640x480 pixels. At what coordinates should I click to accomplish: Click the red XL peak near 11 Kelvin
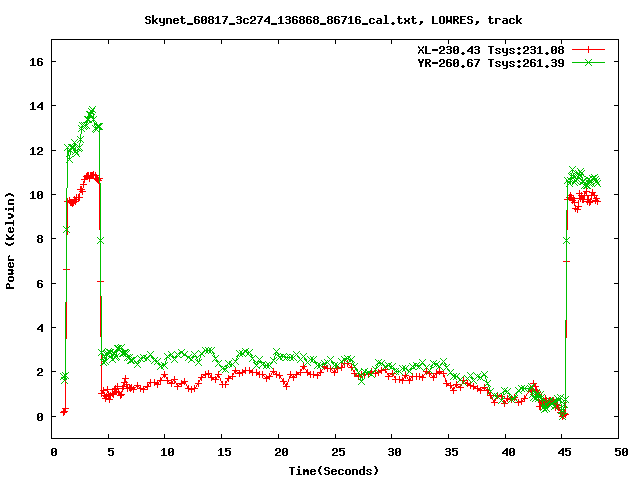pyautogui.click(x=91, y=176)
